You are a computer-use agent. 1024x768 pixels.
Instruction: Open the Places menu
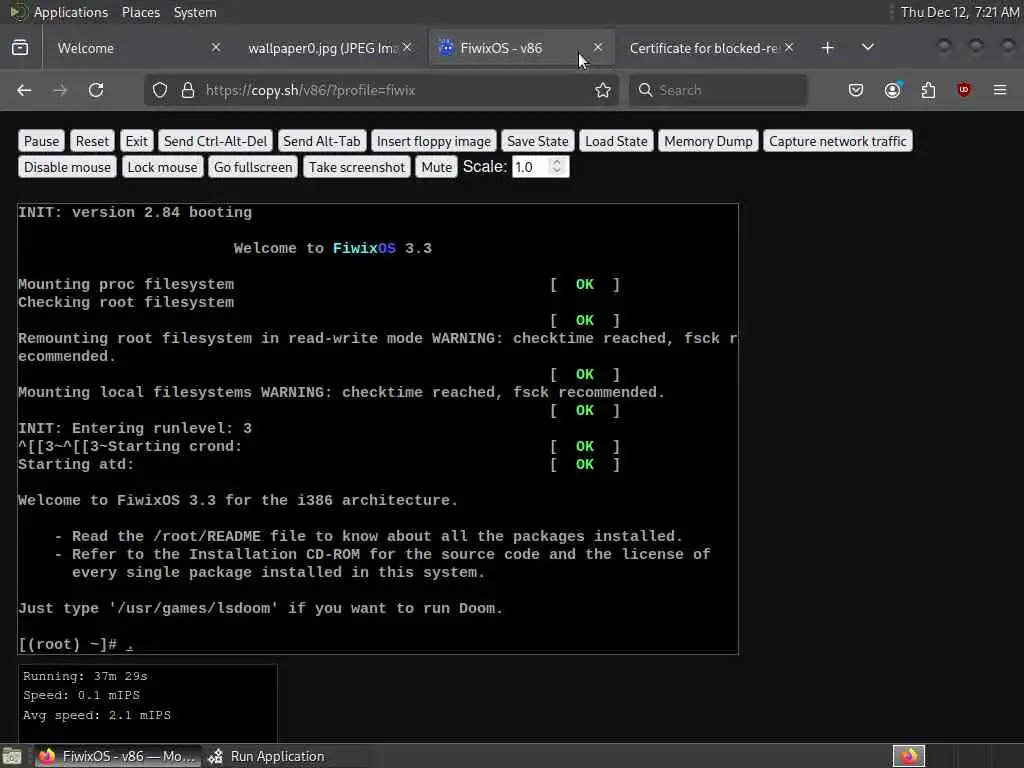[140, 12]
